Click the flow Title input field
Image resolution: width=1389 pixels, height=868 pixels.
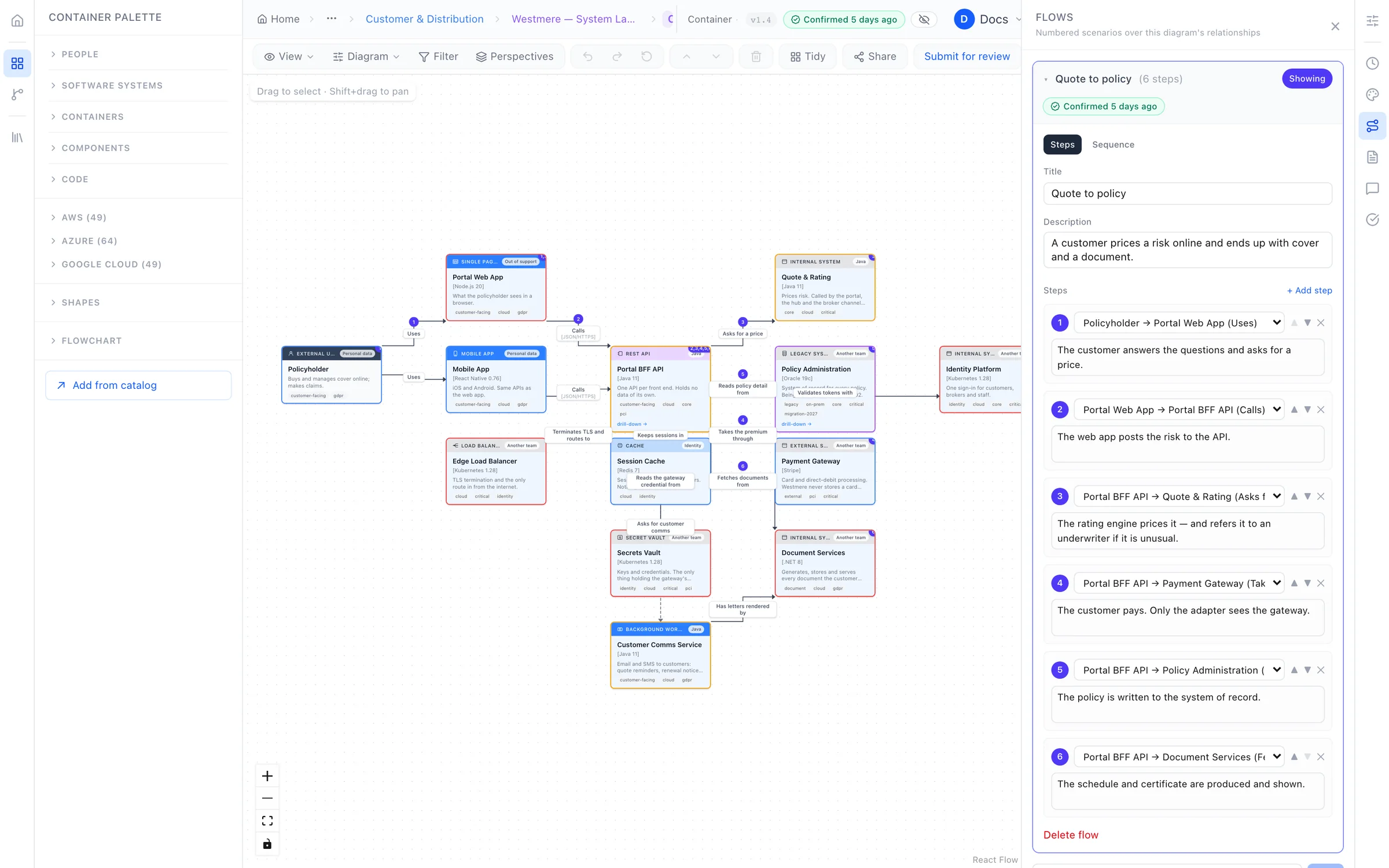(x=1187, y=194)
